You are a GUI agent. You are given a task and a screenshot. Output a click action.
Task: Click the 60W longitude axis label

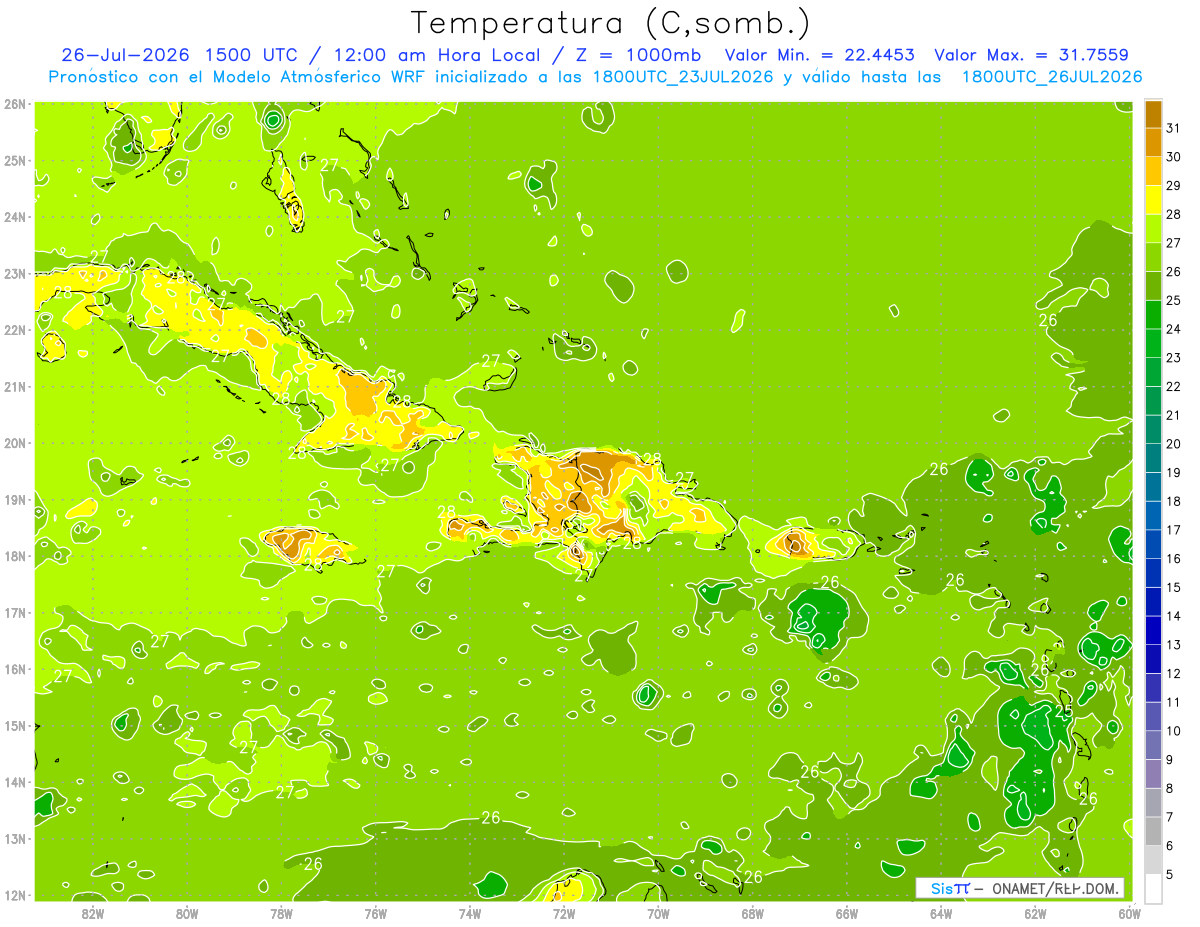1130,913
